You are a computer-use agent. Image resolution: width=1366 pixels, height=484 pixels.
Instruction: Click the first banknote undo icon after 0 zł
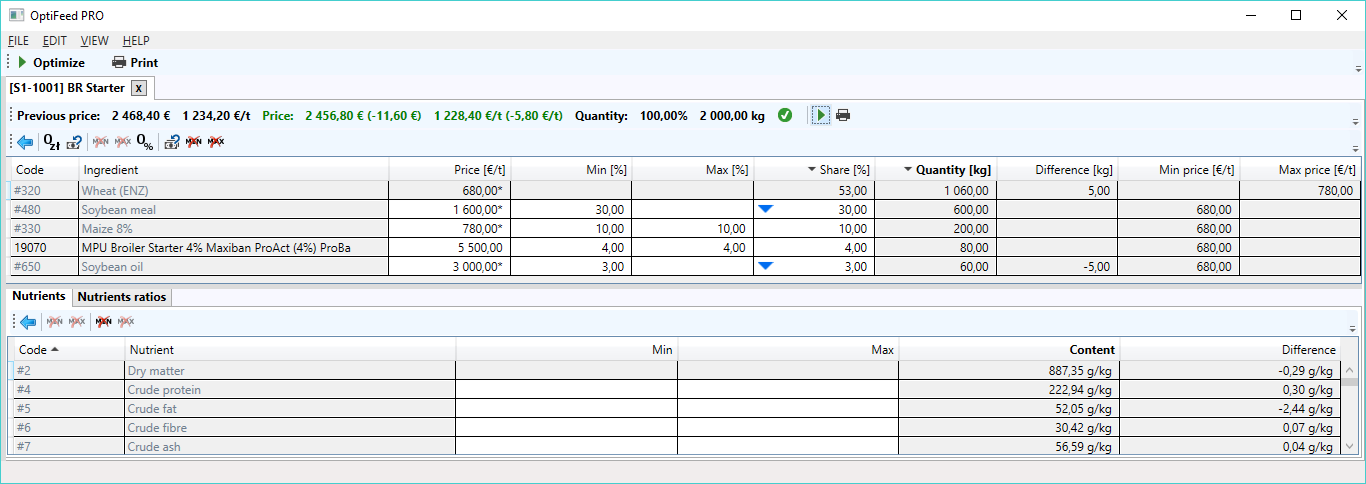click(74, 142)
